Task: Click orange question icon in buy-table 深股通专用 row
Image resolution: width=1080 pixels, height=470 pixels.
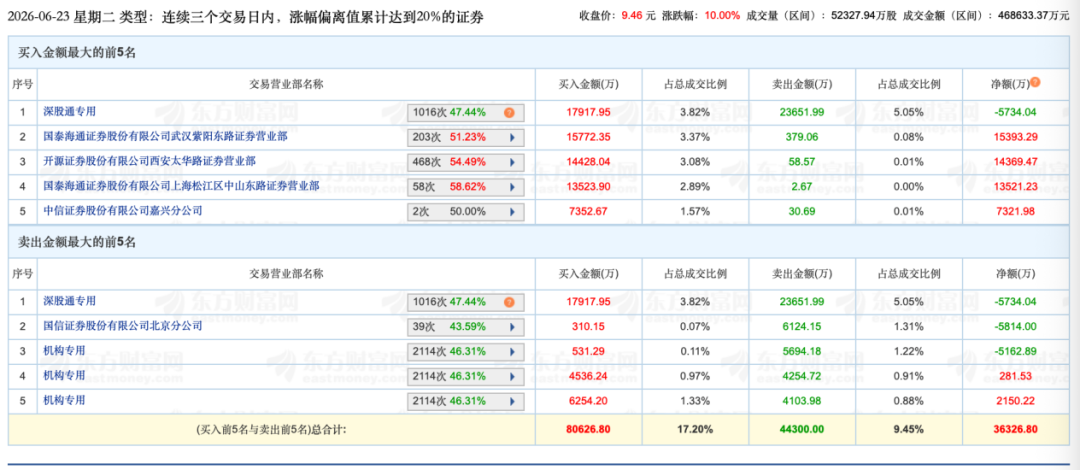Action: tap(509, 112)
